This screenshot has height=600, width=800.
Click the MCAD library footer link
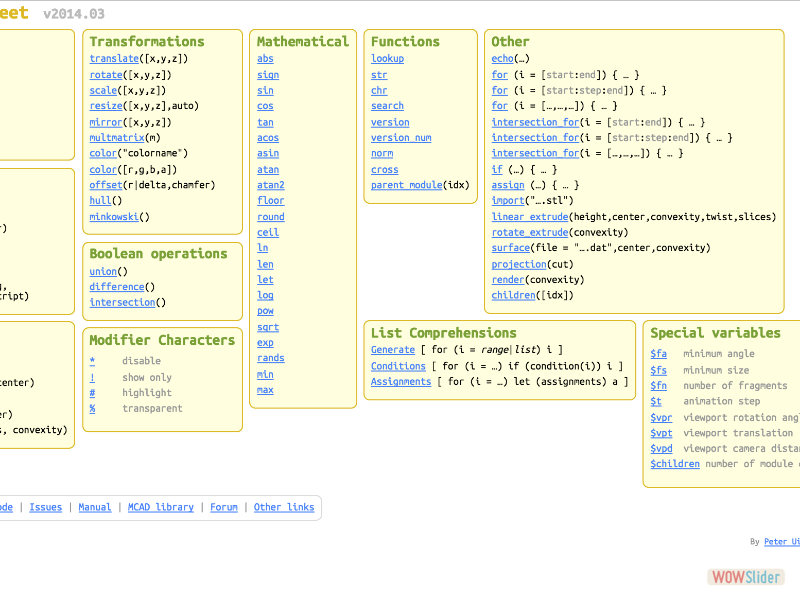(161, 507)
